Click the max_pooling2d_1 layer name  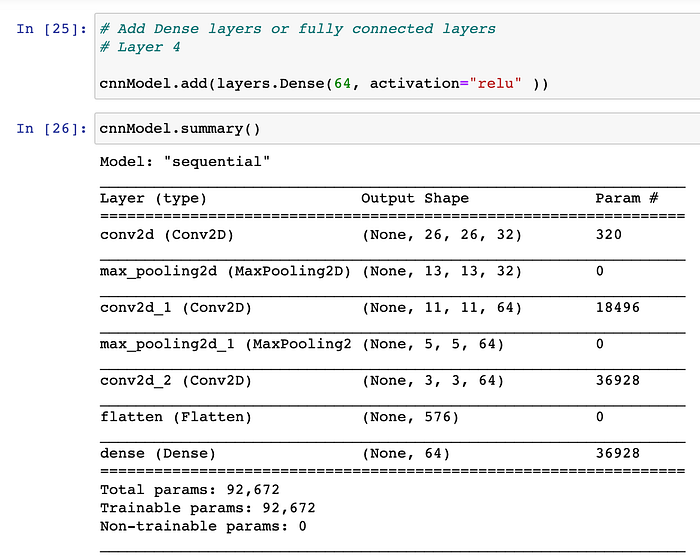(x=225, y=344)
